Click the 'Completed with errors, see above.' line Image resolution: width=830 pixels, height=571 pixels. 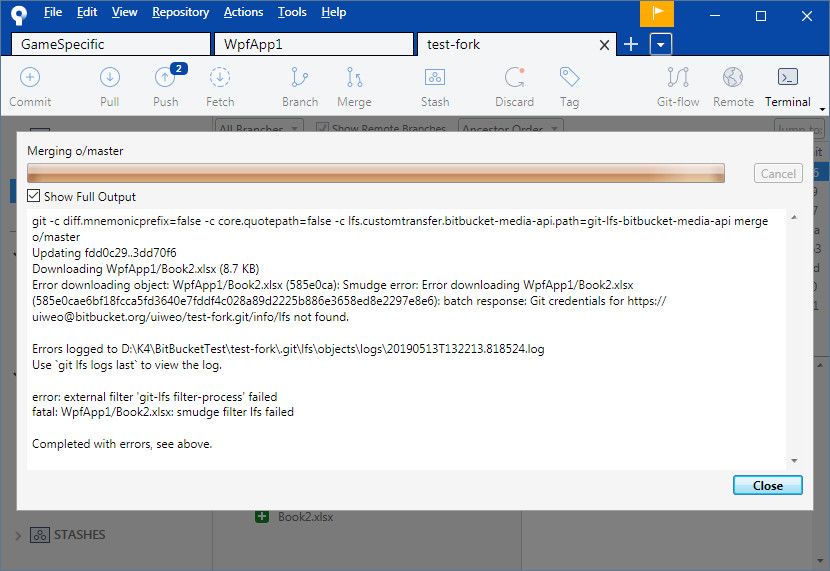[122, 444]
